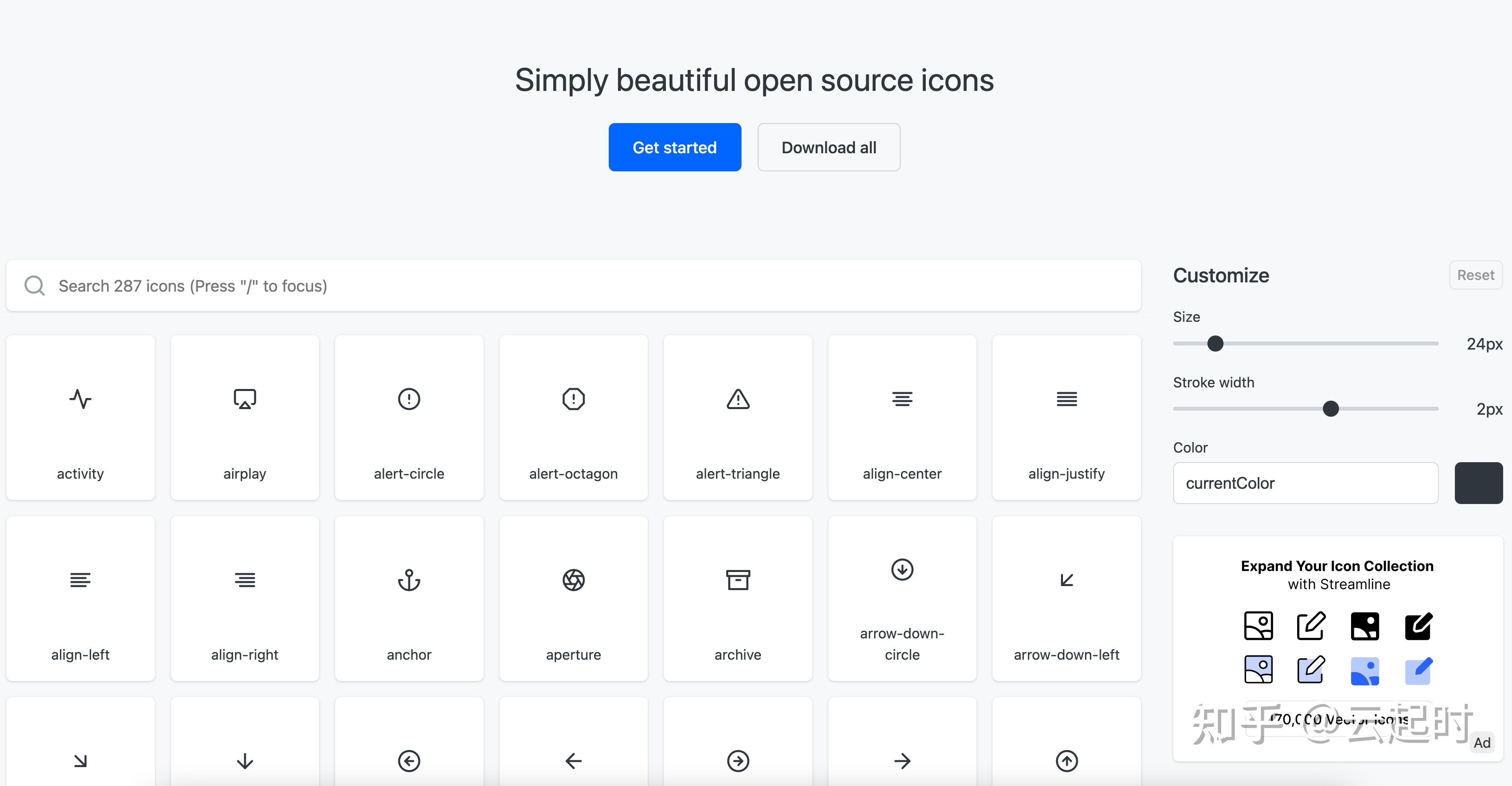Click the Download all button
This screenshot has height=786, width=1512.
pyautogui.click(x=829, y=147)
